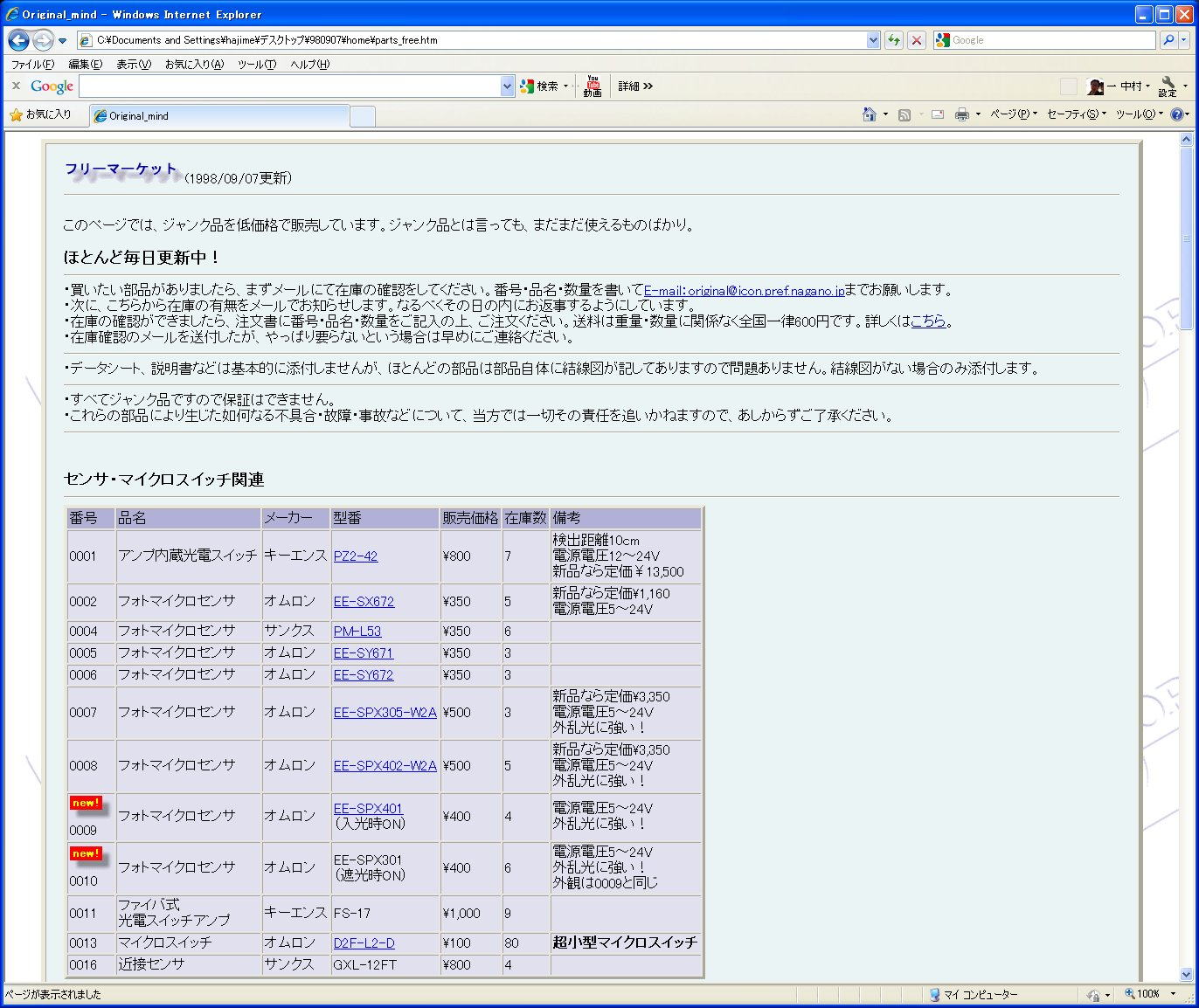Click the browser Back arrow button
Image resolution: width=1199 pixels, height=1008 pixels.
click(19, 40)
